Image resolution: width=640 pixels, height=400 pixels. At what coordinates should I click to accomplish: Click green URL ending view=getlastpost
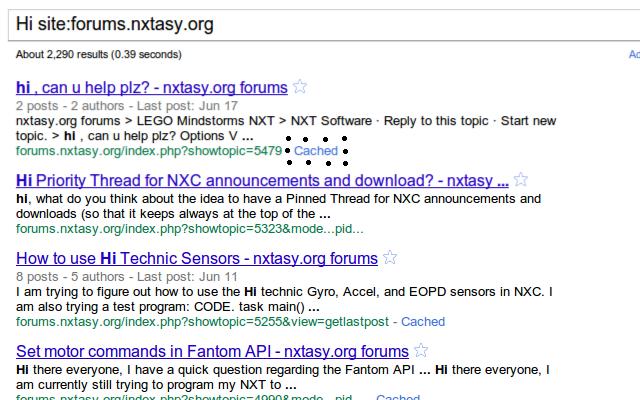(202, 322)
